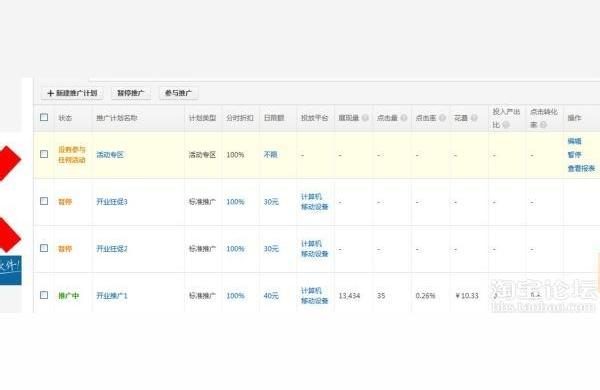This screenshot has height=390, width=600.
Task: Click the 推广中 status of 开业推广1
Action: [x=68, y=296]
